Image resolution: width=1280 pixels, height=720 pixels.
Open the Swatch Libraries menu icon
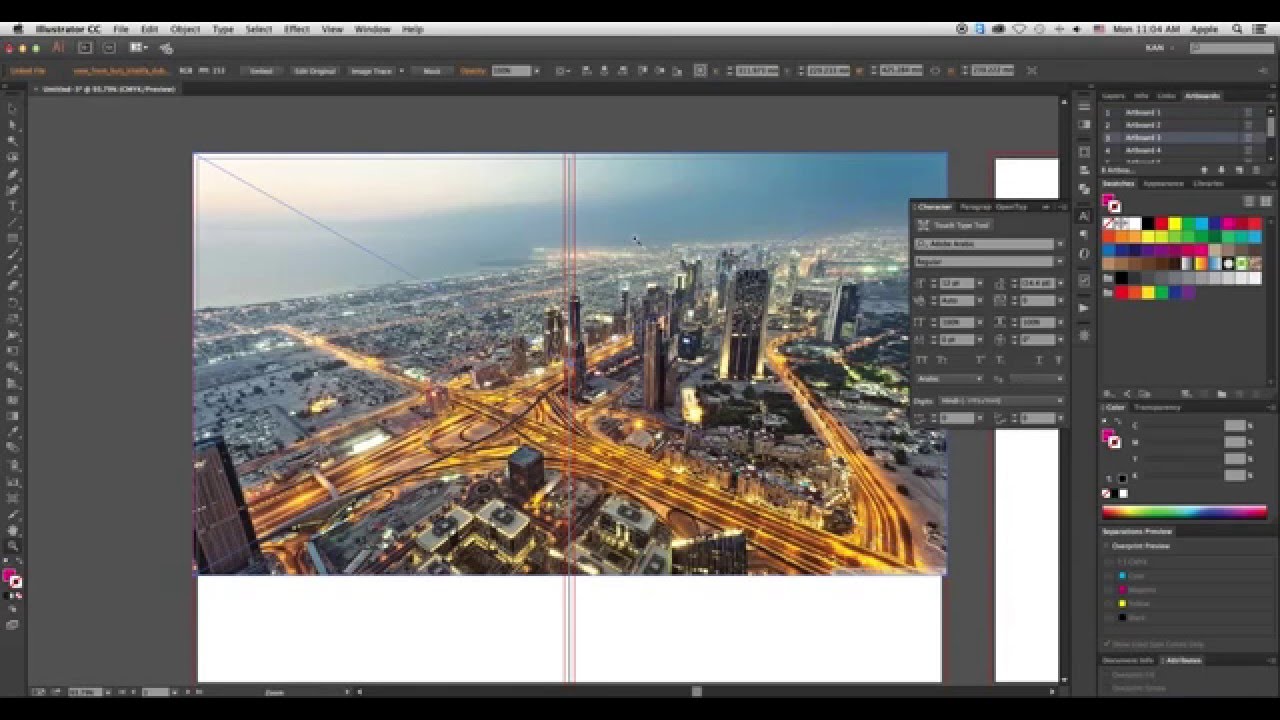tap(1107, 394)
